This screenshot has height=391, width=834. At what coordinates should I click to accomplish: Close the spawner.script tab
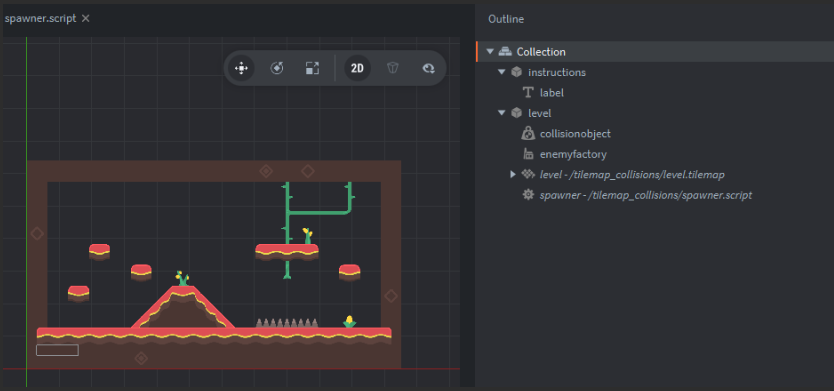[86, 19]
